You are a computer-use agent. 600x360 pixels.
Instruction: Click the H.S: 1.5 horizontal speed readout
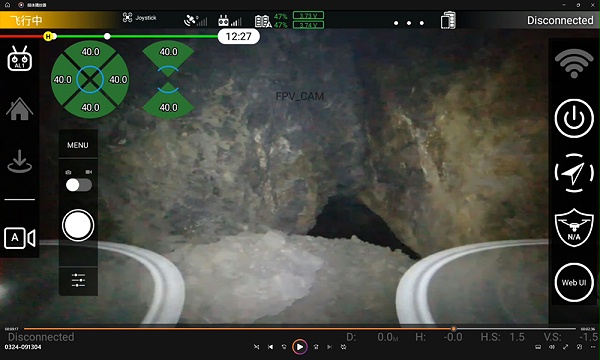(x=502, y=337)
